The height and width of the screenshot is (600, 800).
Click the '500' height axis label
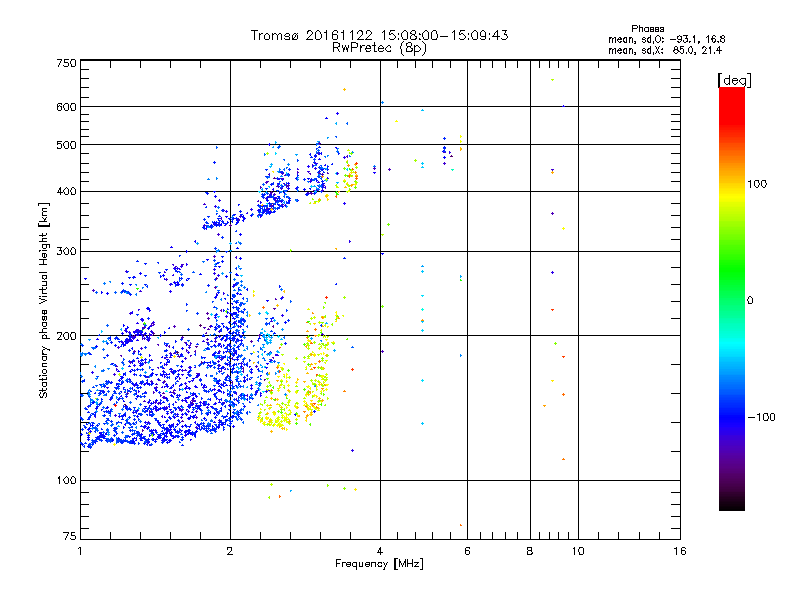point(66,145)
